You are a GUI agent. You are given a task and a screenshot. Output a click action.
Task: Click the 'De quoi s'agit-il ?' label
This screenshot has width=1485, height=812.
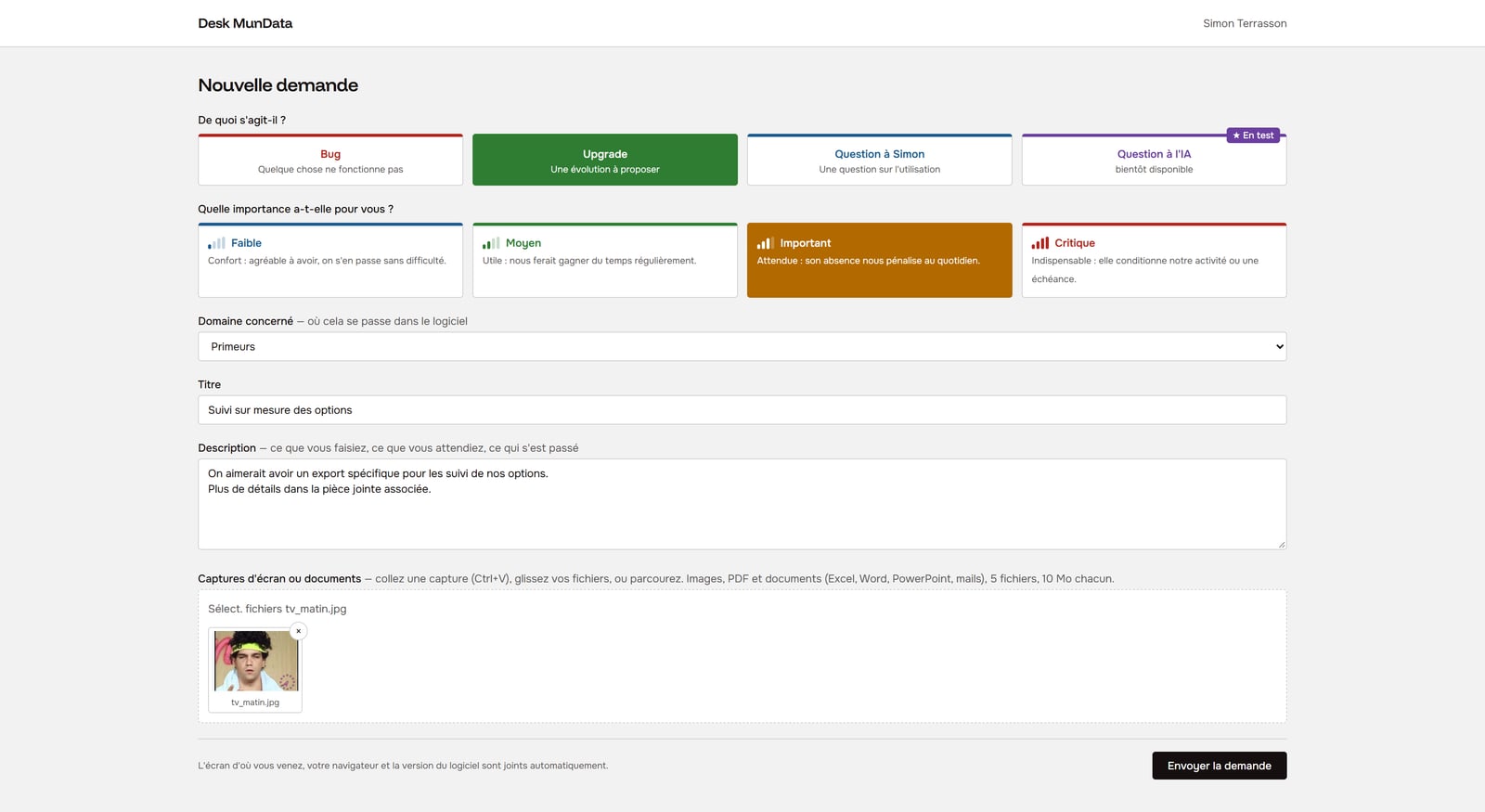click(242, 120)
